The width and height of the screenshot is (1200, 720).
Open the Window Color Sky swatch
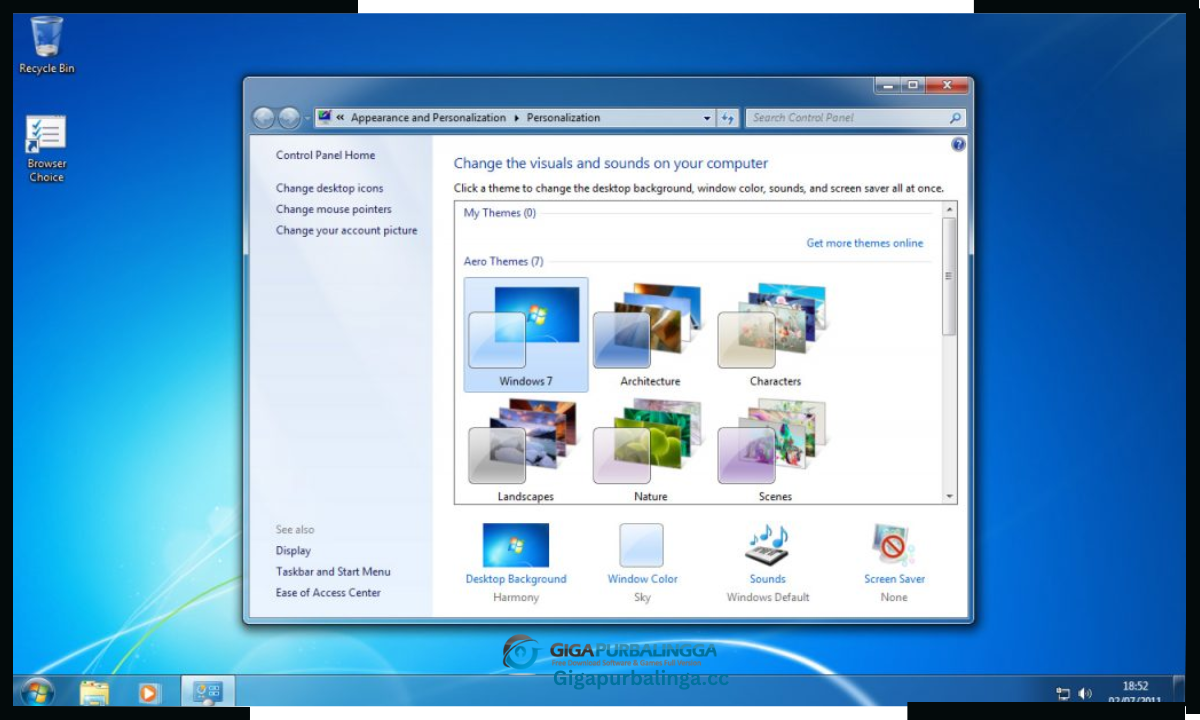pos(641,545)
